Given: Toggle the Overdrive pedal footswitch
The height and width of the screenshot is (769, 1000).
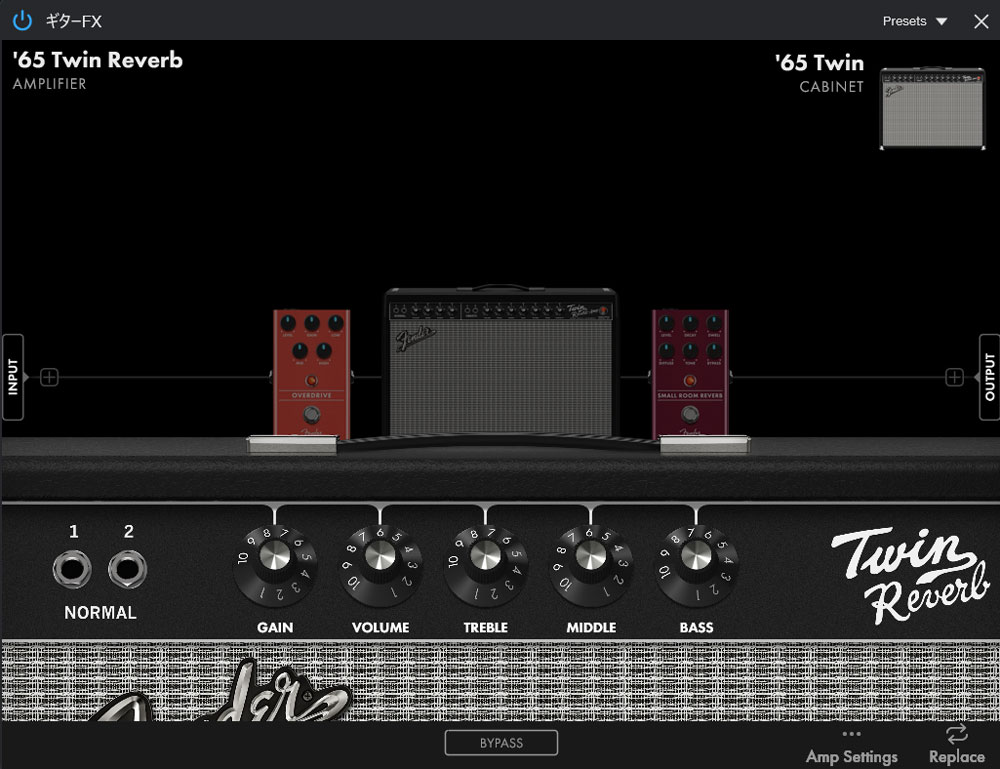Looking at the screenshot, I should pos(311,415).
